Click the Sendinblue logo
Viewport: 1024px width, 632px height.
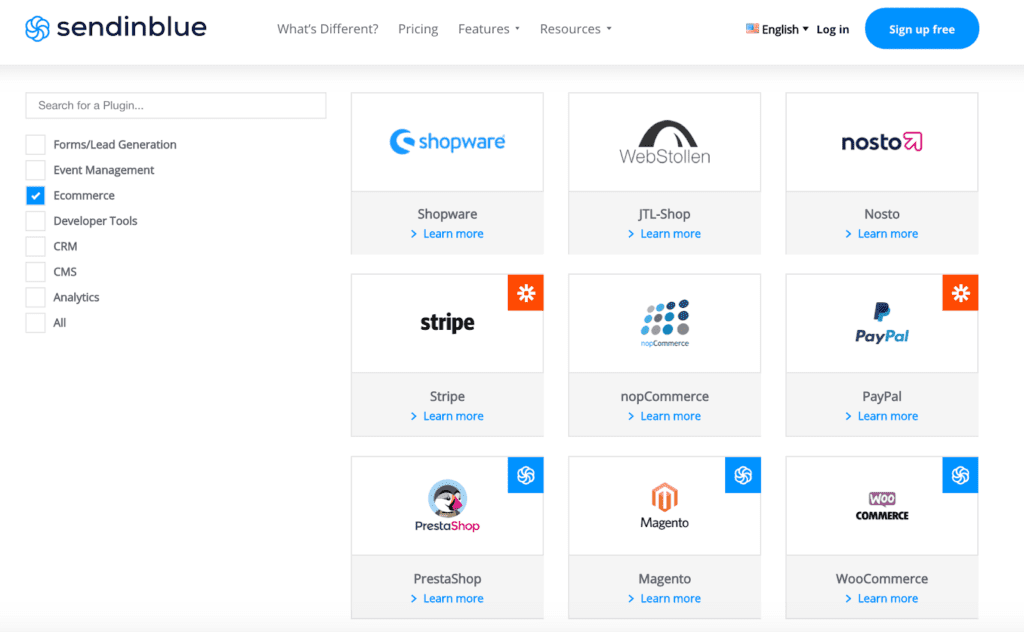click(116, 28)
